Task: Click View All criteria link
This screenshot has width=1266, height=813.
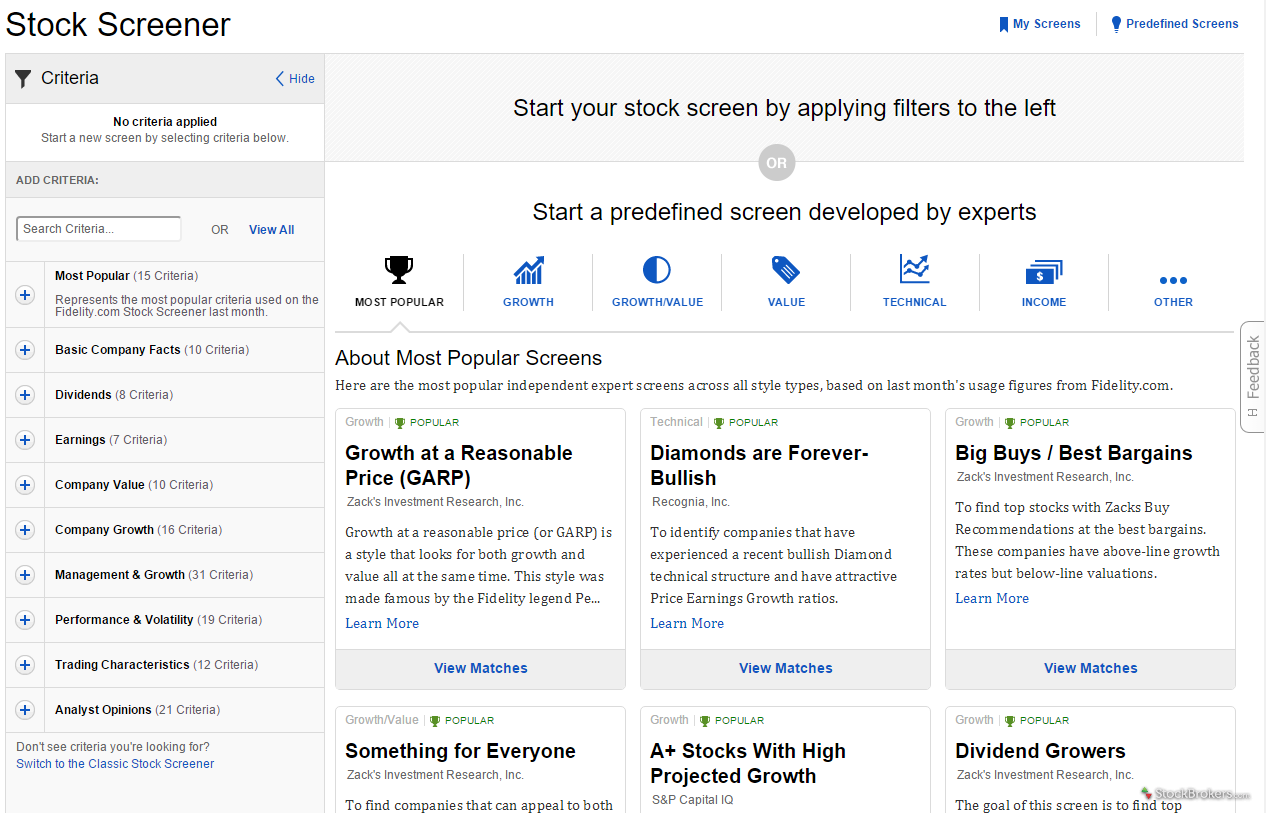Action: click(x=271, y=230)
